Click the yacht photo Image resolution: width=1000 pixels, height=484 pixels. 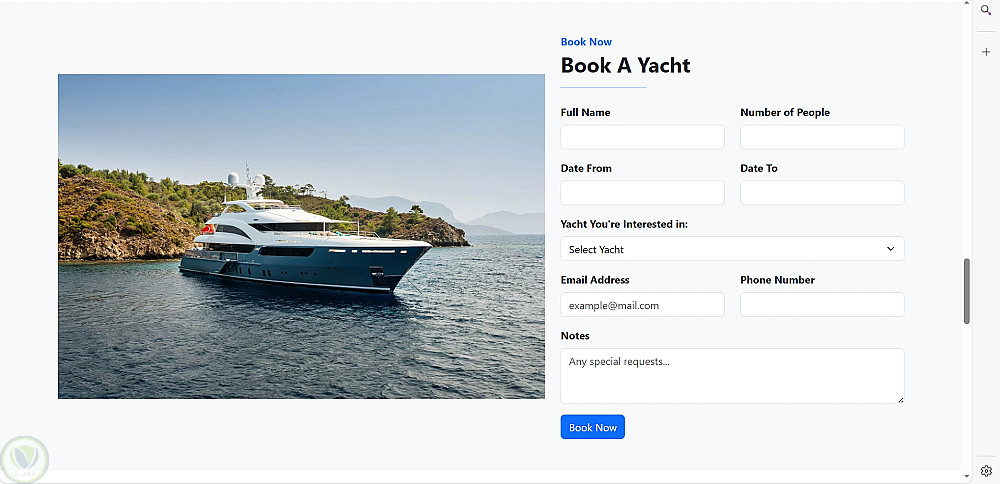(301, 236)
